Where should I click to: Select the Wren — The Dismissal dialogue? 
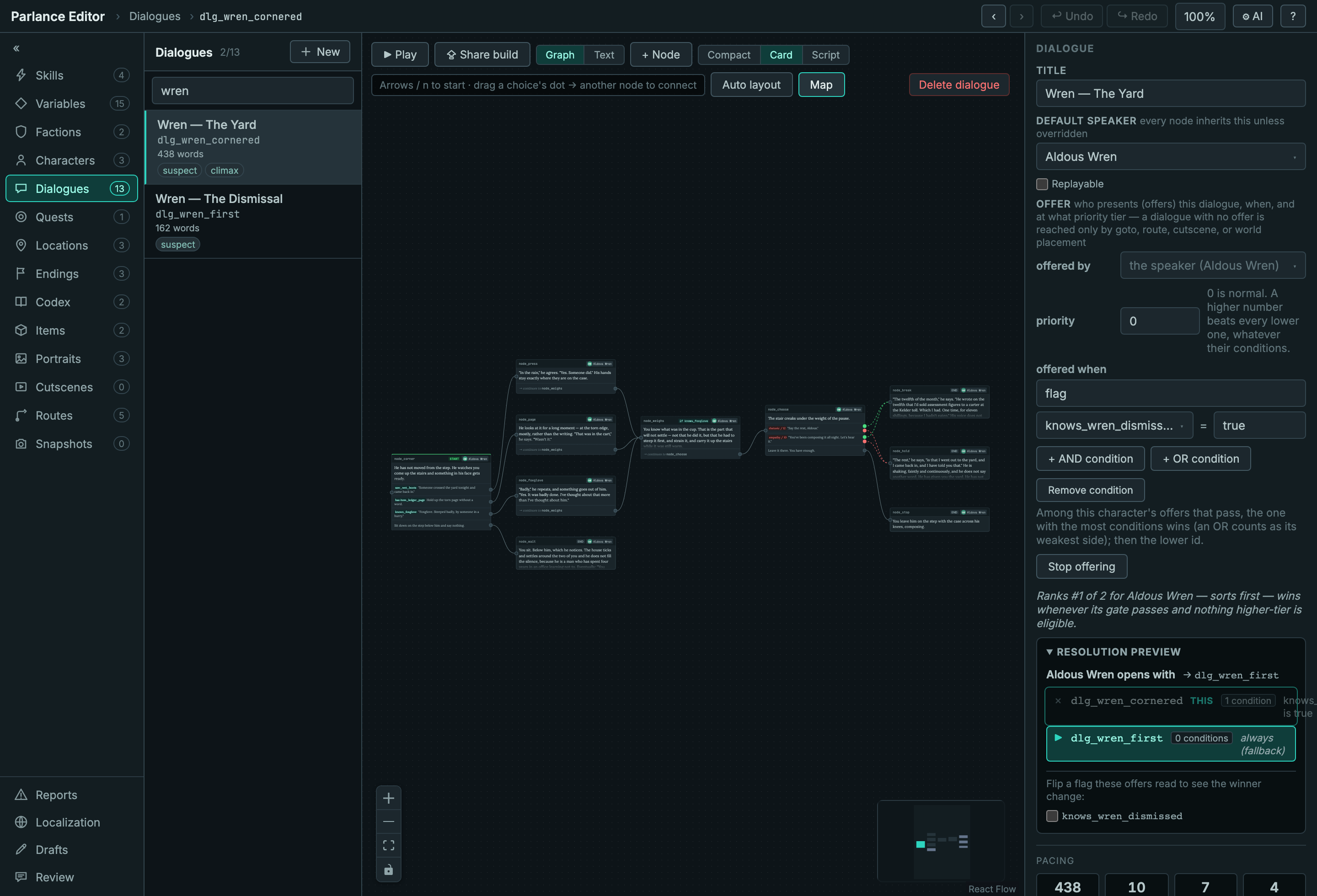[x=253, y=221]
